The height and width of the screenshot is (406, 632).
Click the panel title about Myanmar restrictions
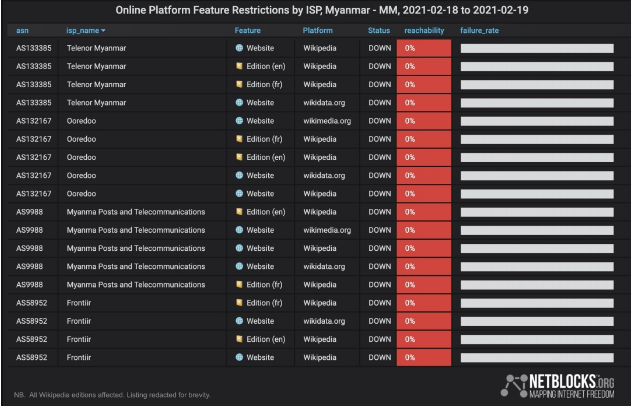coord(322,10)
